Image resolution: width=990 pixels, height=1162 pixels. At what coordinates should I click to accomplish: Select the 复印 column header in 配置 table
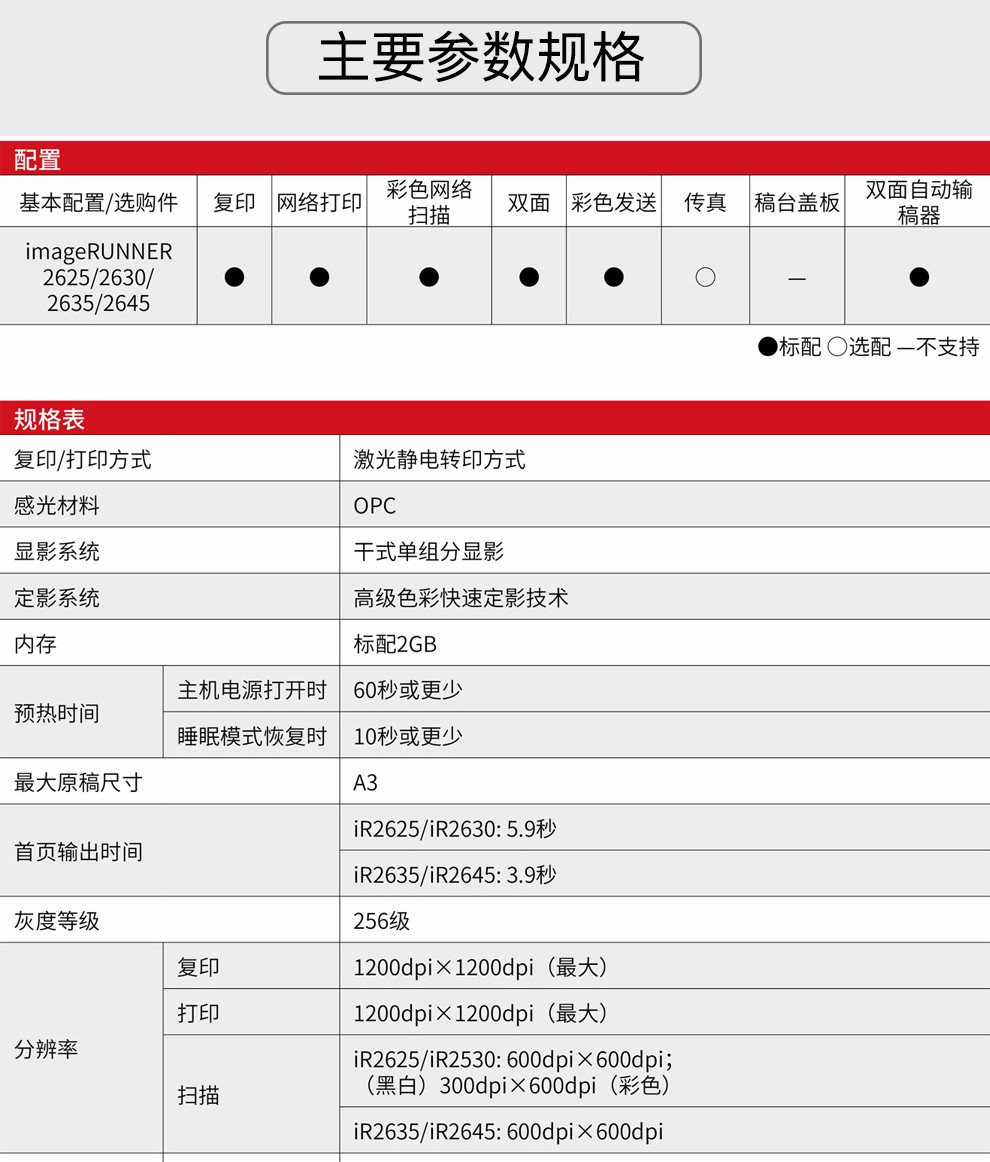click(x=234, y=202)
